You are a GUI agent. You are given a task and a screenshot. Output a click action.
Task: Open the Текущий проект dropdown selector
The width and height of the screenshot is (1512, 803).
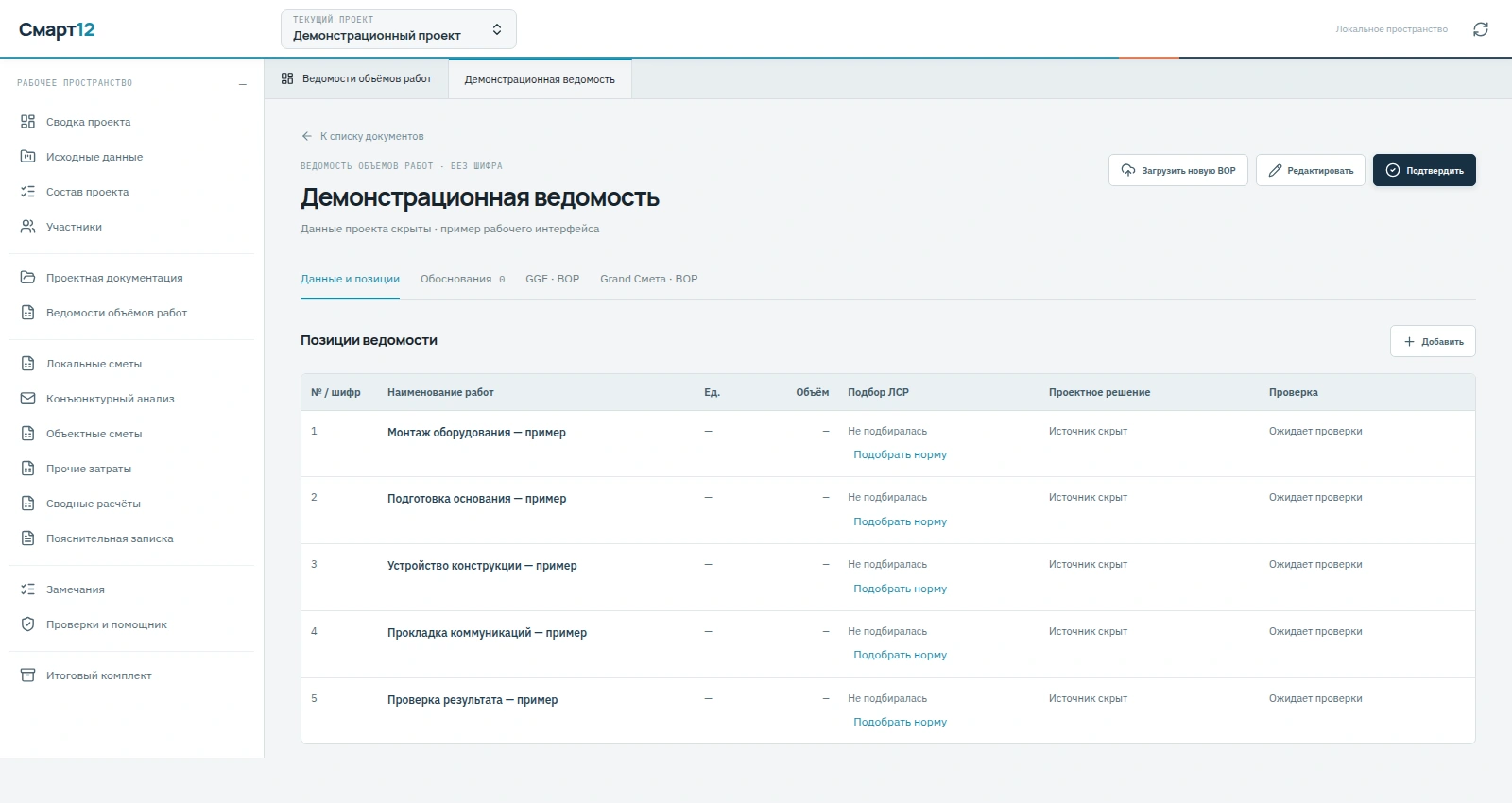(399, 29)
